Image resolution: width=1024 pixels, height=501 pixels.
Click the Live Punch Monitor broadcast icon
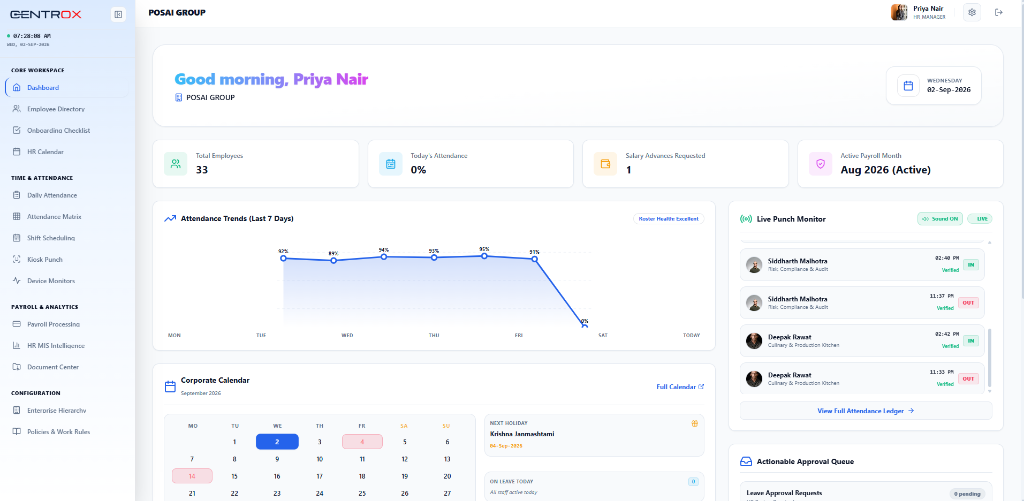point(745,219)
